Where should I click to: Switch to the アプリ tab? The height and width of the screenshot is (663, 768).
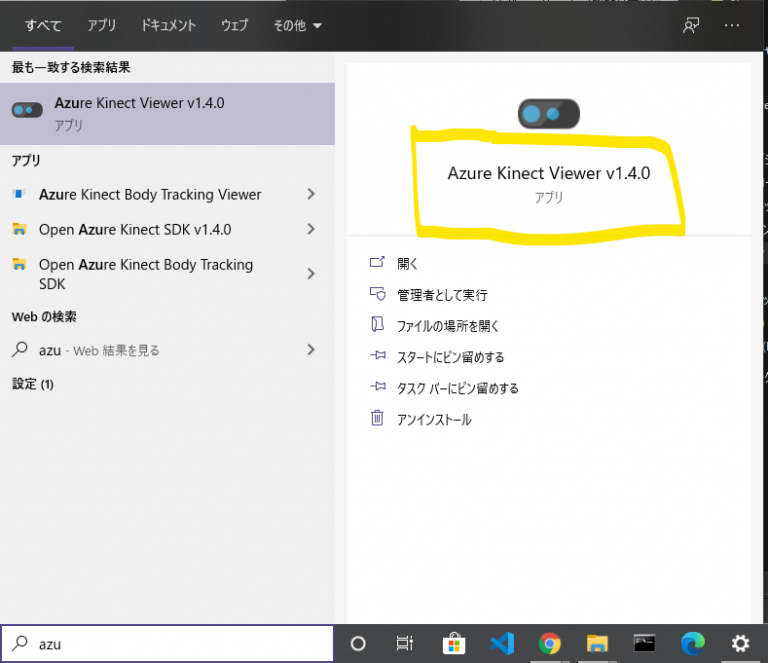click(x=101, y=25)
